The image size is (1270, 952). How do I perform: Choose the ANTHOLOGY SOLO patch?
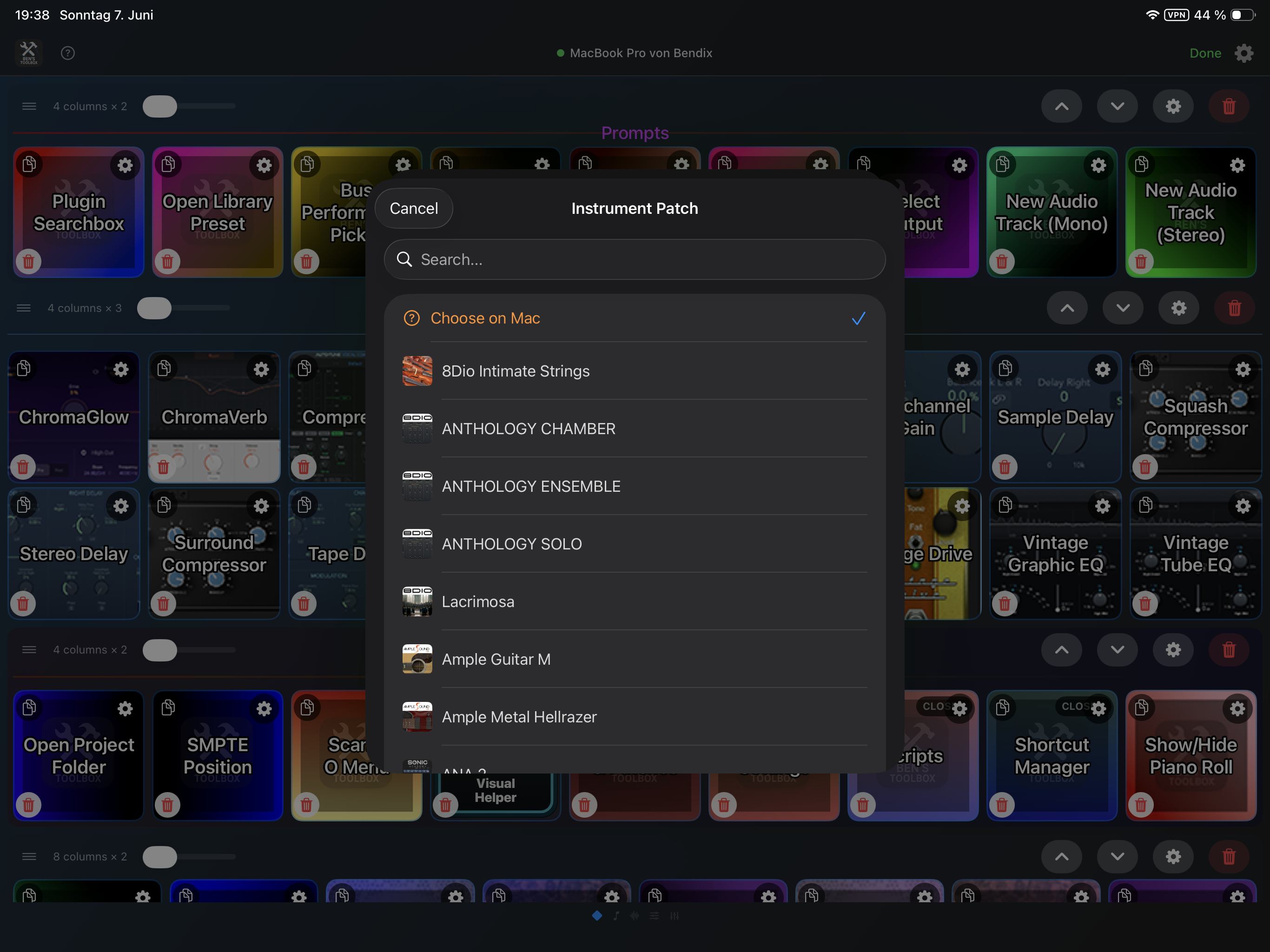click(635, 544)
